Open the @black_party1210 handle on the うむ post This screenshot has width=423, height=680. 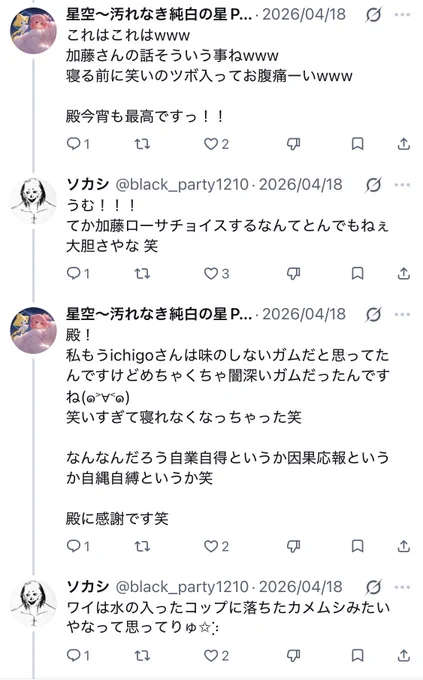[182, 185]
